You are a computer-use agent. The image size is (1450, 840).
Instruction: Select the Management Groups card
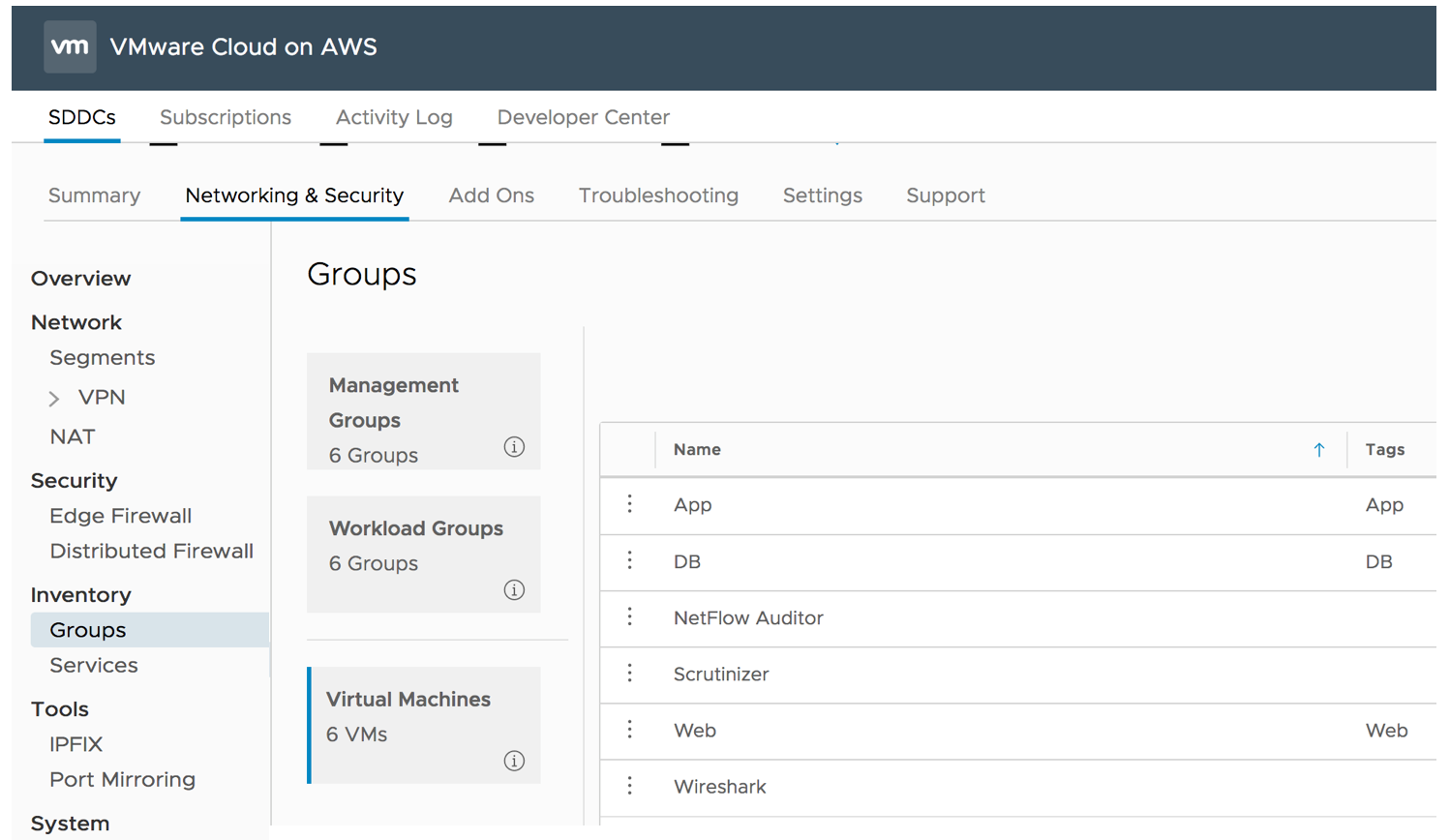pos(423,411)
